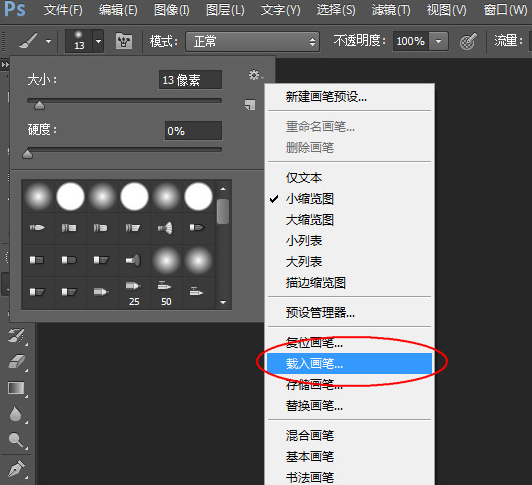Open the 滤镜(T) menu

pos(391,10)
